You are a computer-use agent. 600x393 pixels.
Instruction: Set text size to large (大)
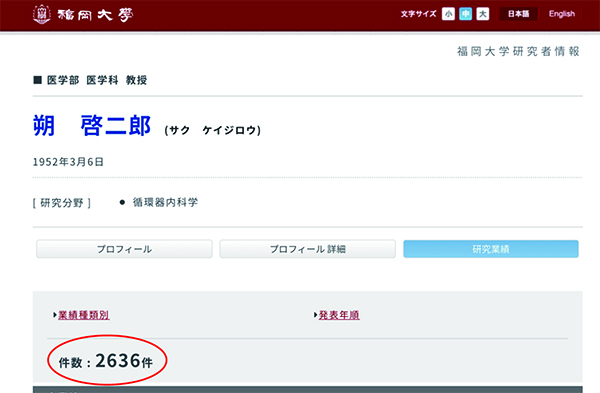[x=483, y=14]
